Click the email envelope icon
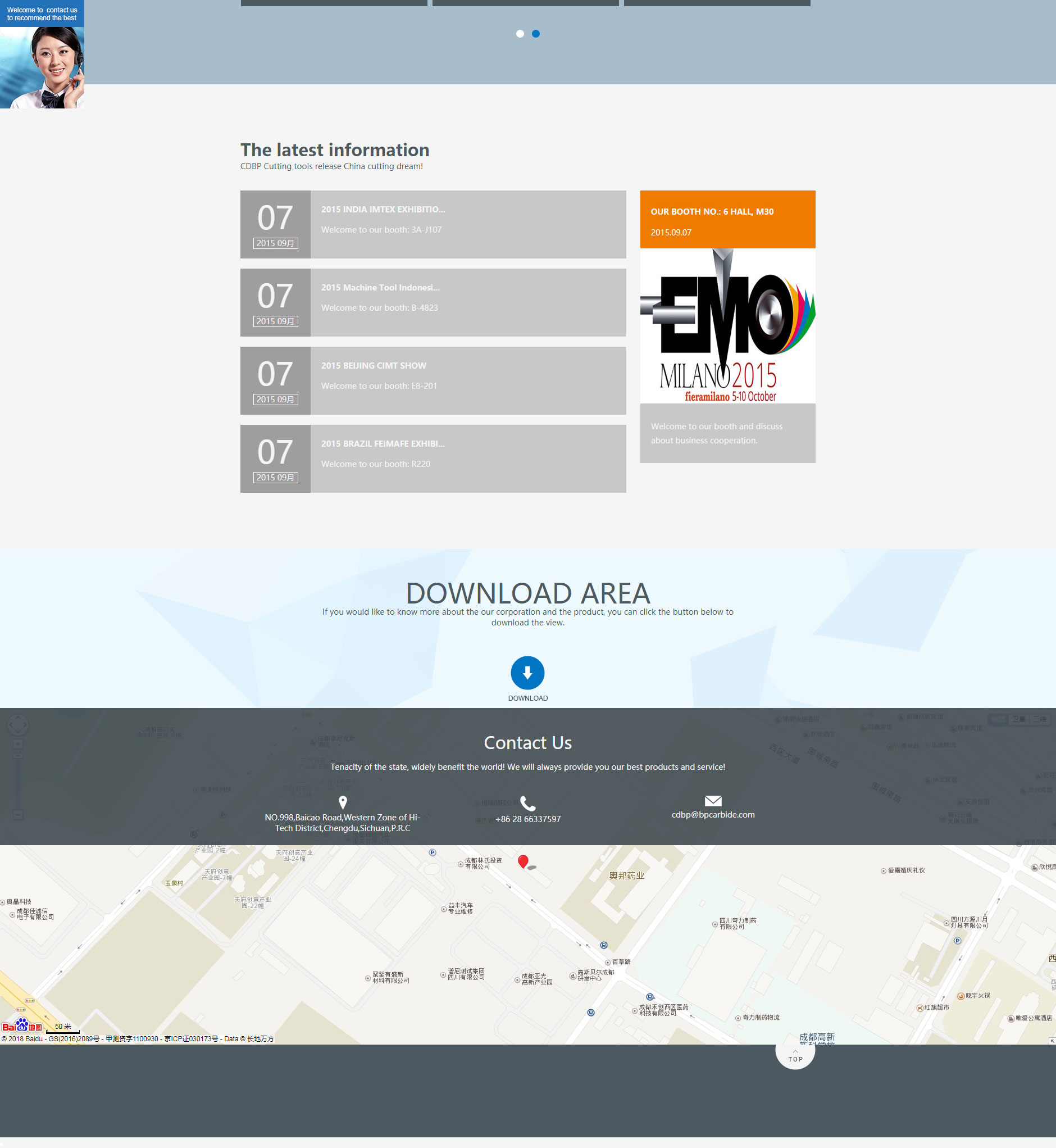 [x=713, y=800]
